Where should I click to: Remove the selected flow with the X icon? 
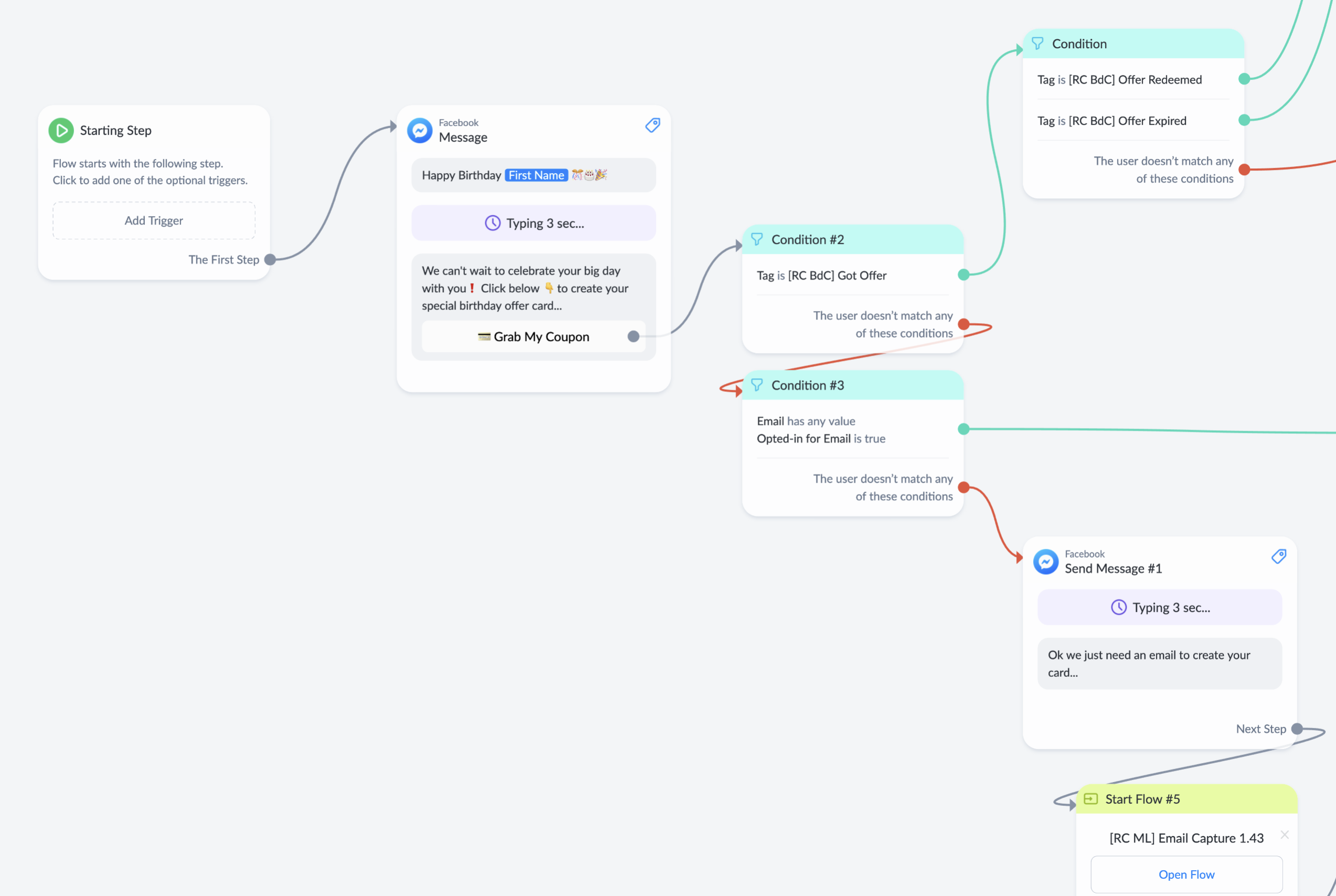(1285, 835)
